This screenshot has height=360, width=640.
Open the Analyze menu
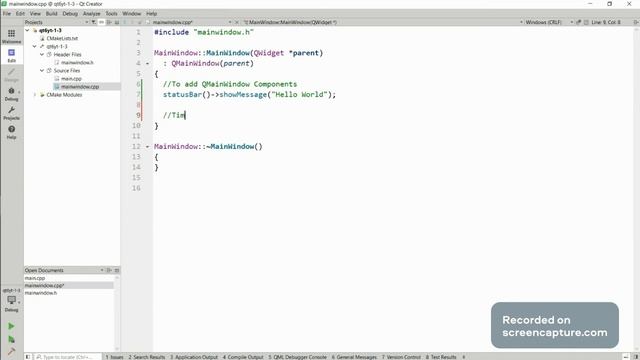(91, 13)
